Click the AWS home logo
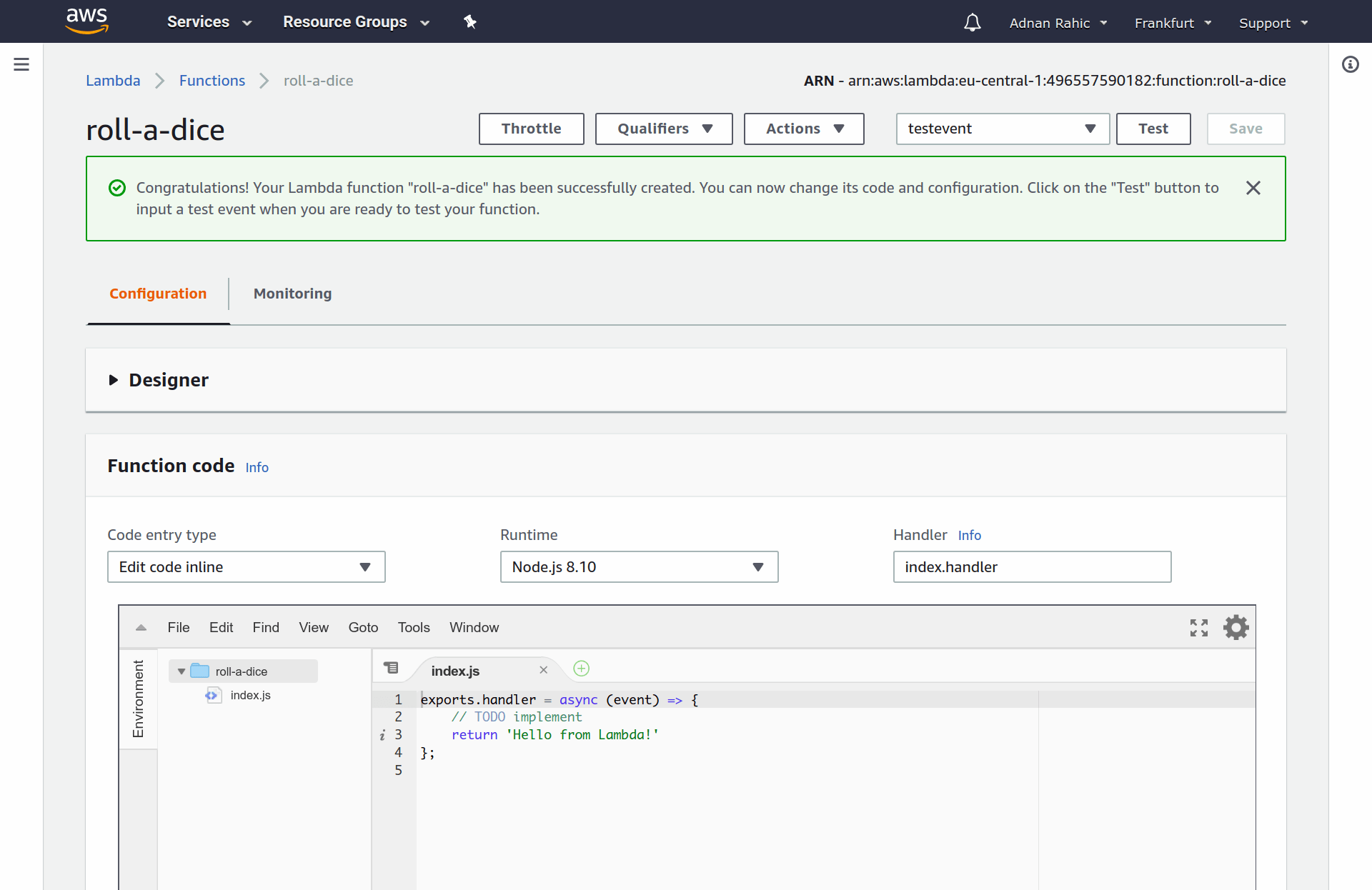Image resolution: width=1372 pixels, height=890 pixels. [x=86, y=21]
